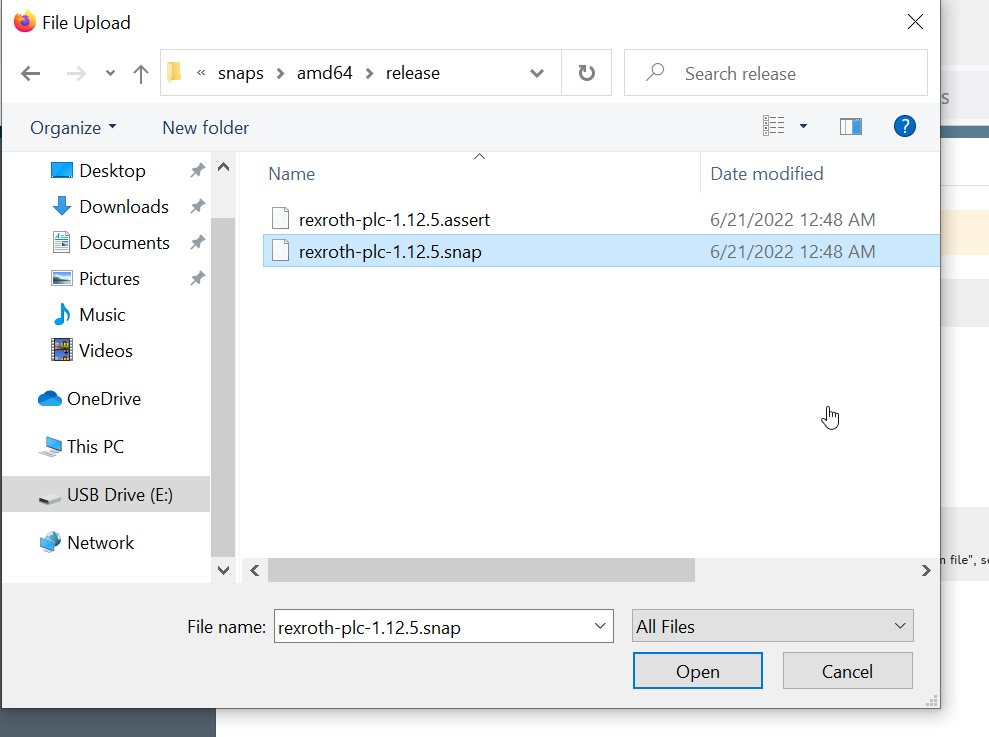This screenshot has width=989, height=737.
Task: Open Network in the navigation pane
Action: tap(100, 543)
